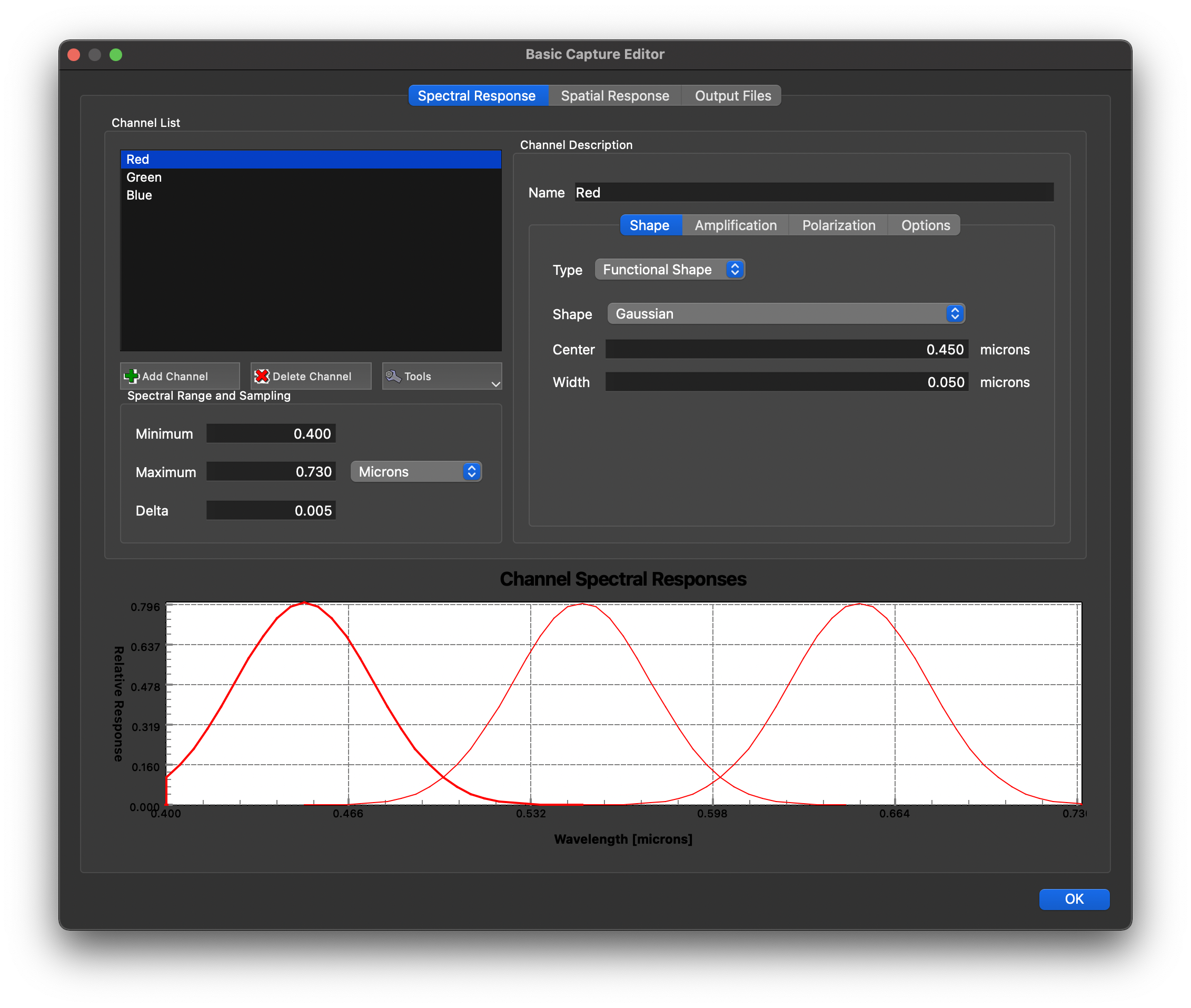Click the Center wavelength input field

[786, 349]
